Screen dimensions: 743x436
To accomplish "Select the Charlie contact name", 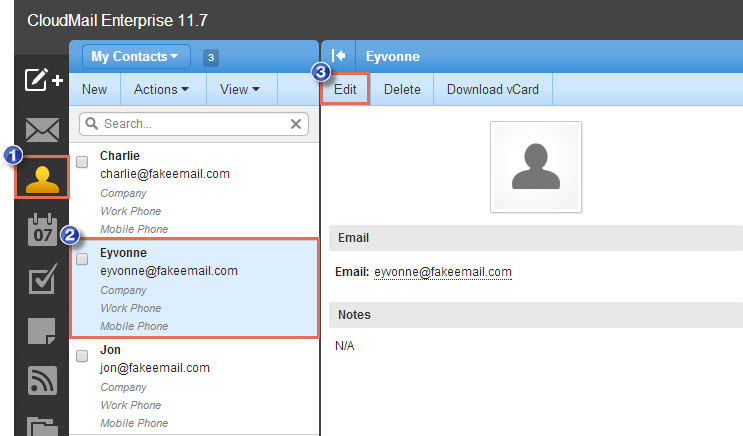I will click(x=120, y=156).
